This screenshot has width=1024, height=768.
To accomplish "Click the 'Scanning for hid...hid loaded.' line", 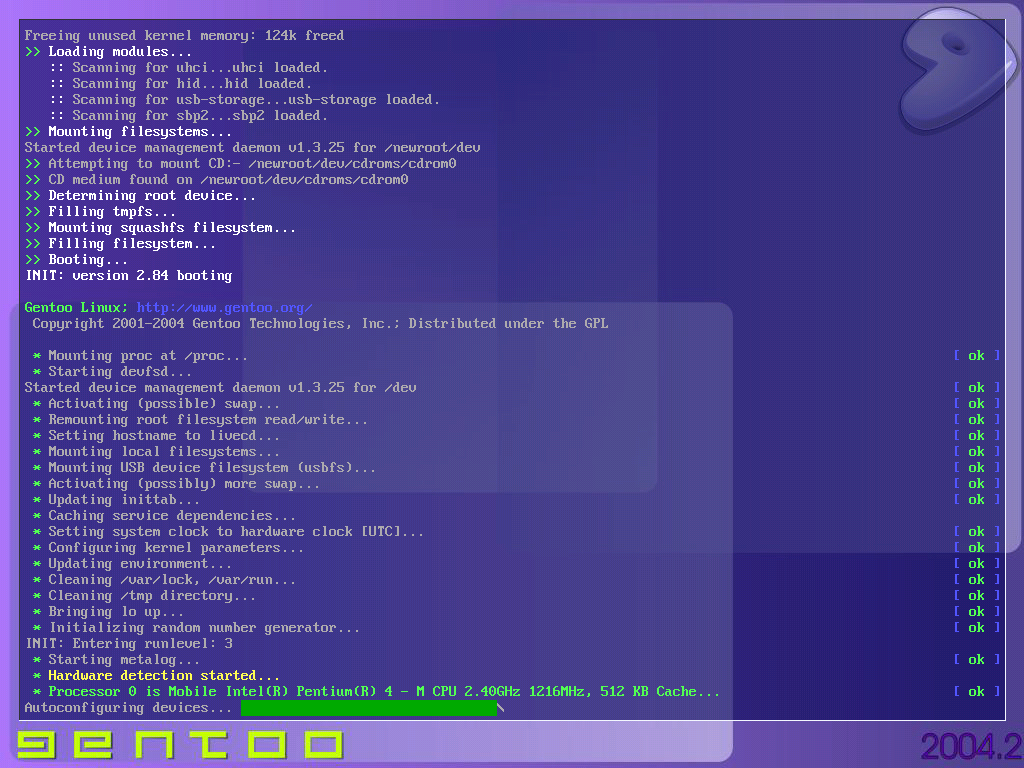I will 181,84.
